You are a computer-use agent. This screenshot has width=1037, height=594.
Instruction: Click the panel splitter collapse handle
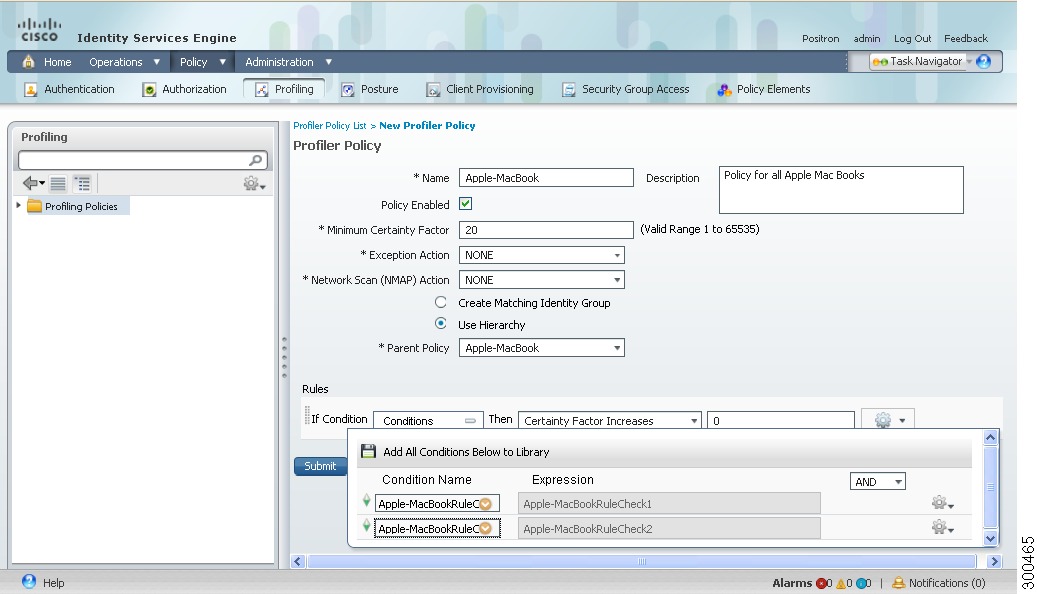(x=284, y=357)
